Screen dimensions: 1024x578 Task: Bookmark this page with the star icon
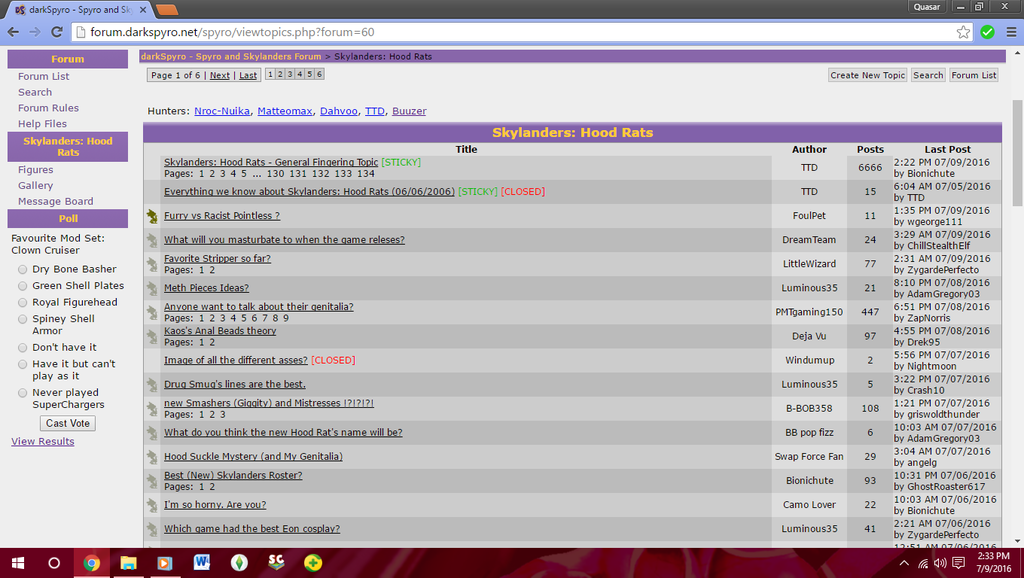coord(963,32)
